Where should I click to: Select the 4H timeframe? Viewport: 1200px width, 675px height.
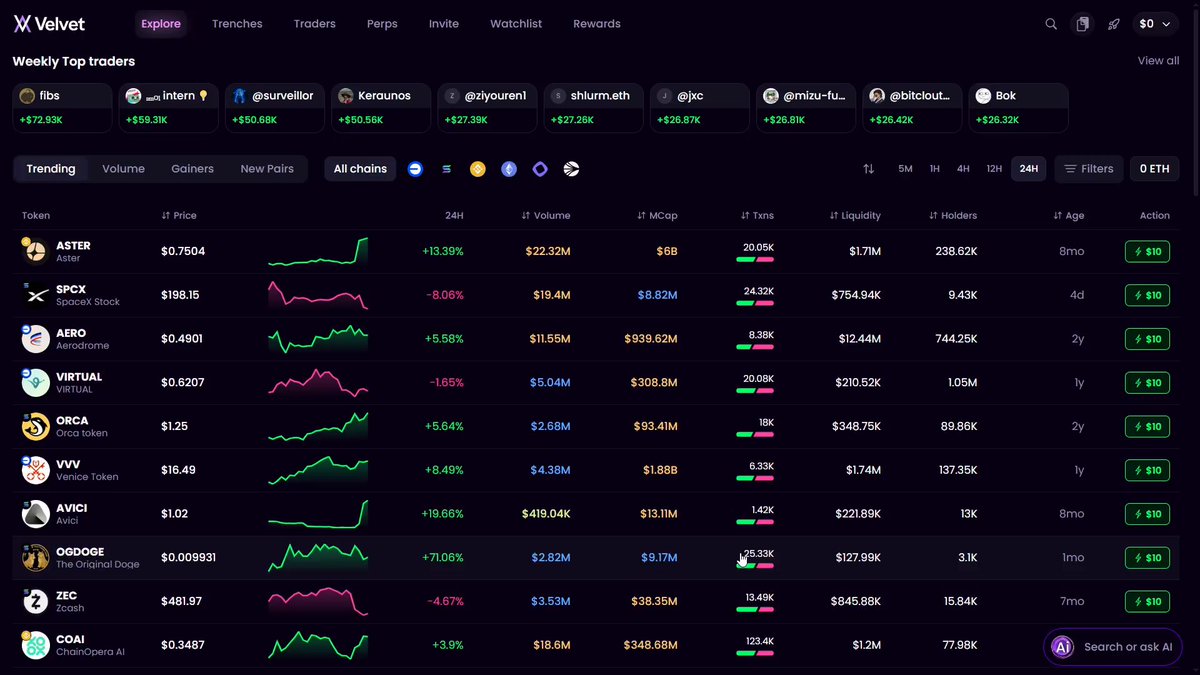click(963, 169)
